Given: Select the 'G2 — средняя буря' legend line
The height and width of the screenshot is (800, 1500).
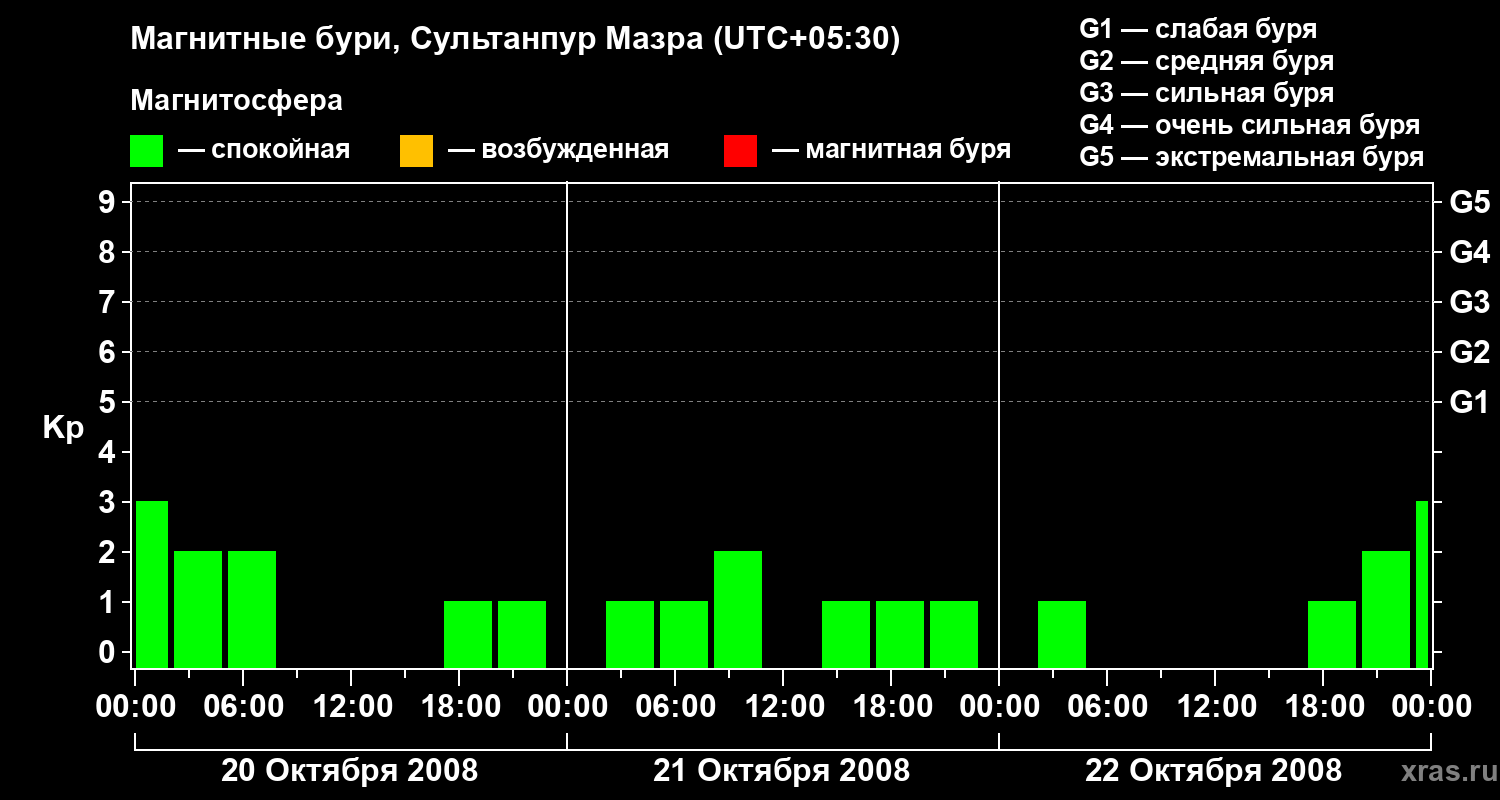Looking at the screenshot, I should pyautogui.click(x=1207, y=61).
